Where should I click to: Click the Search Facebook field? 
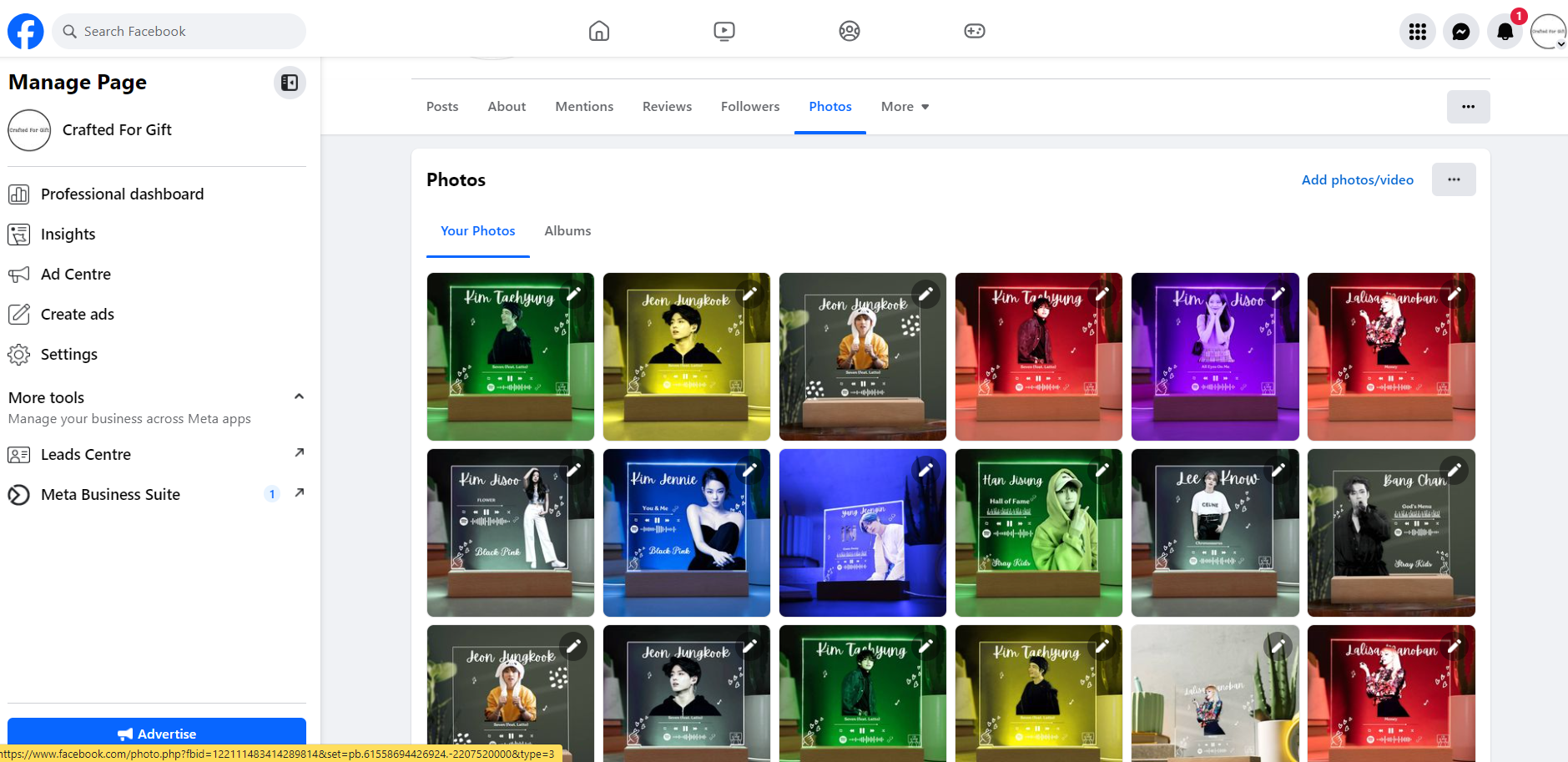[179, 32]
